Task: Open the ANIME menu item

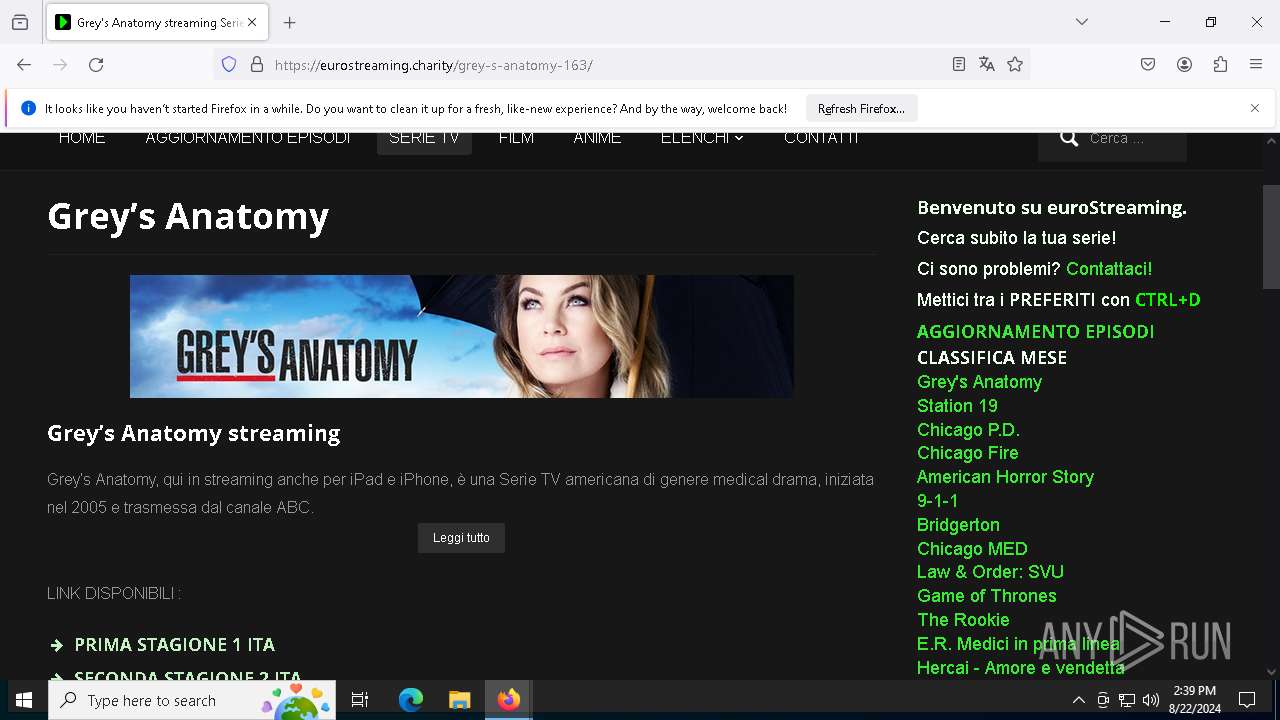Action: click(597, 138)
